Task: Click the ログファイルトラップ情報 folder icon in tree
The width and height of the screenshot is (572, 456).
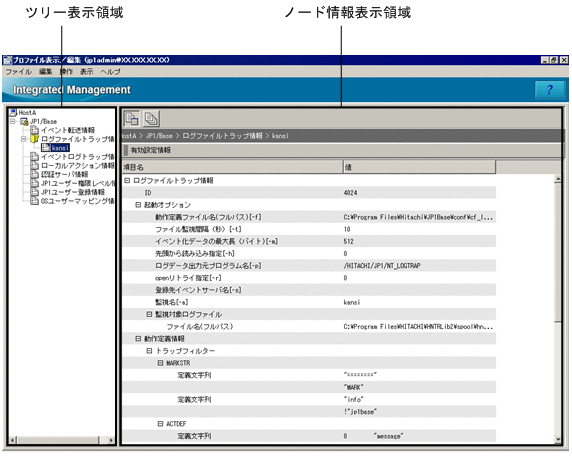Action: (35, 139)
